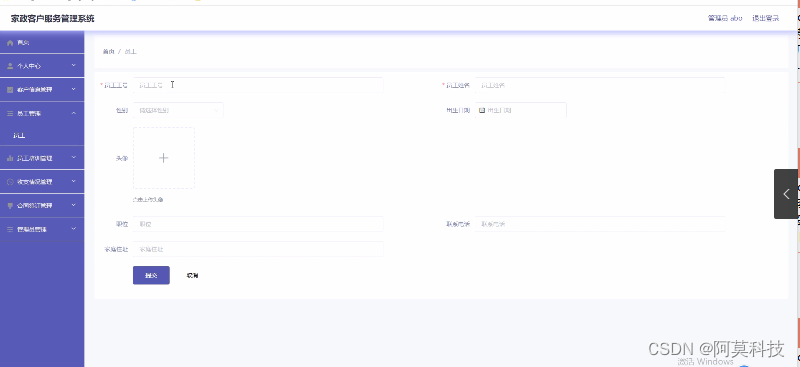Open the 客户信息管理 sidebar menu
This screenshot has height=367, width=800.
point(42,90)
